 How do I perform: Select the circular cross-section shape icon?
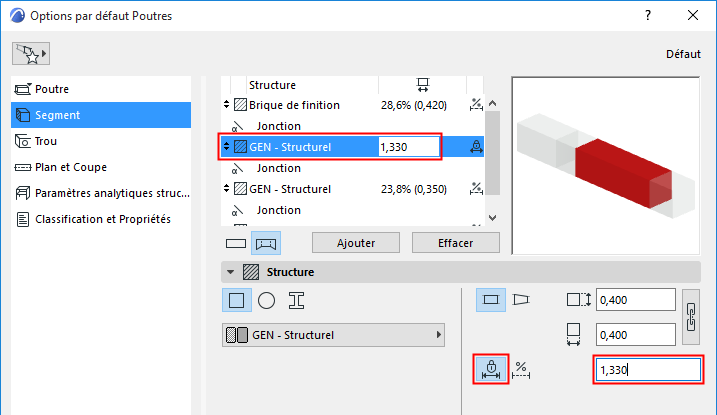(266, 299)
